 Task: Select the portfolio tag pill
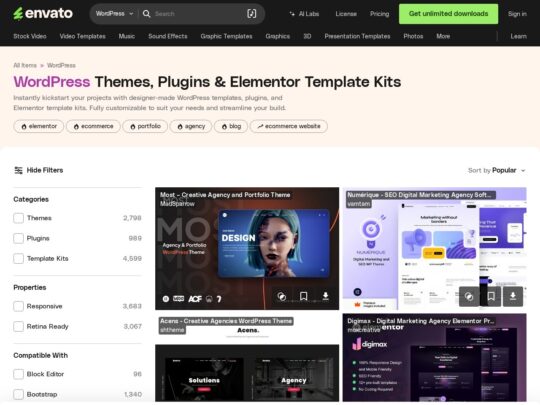(145, 126)
